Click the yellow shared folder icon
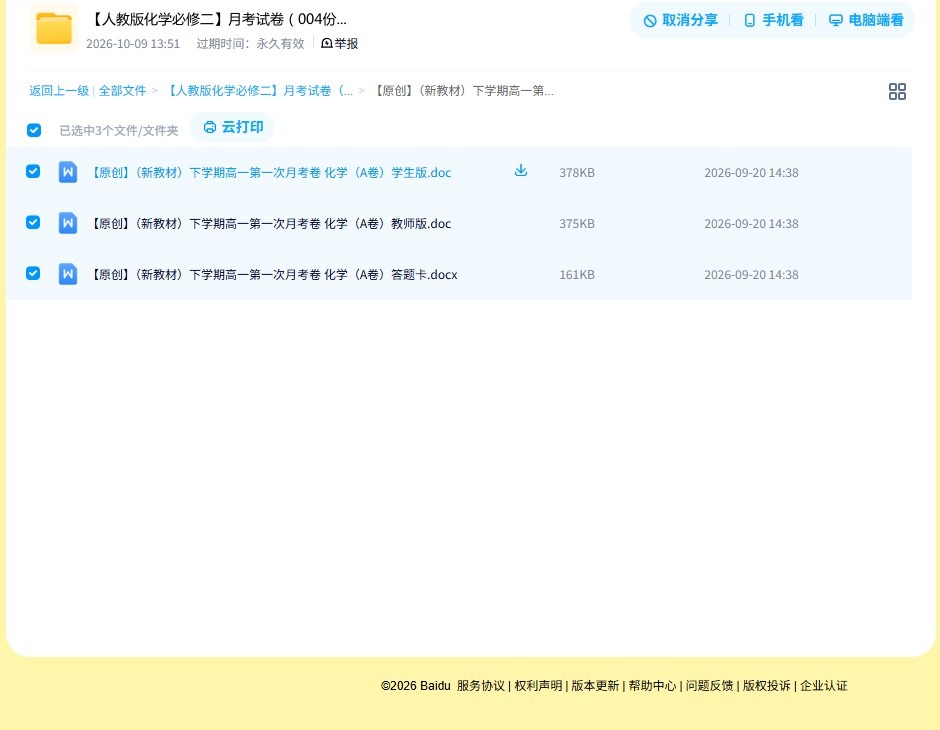The width and height of the screenshot is (940, 730). (x=54, y=28)
